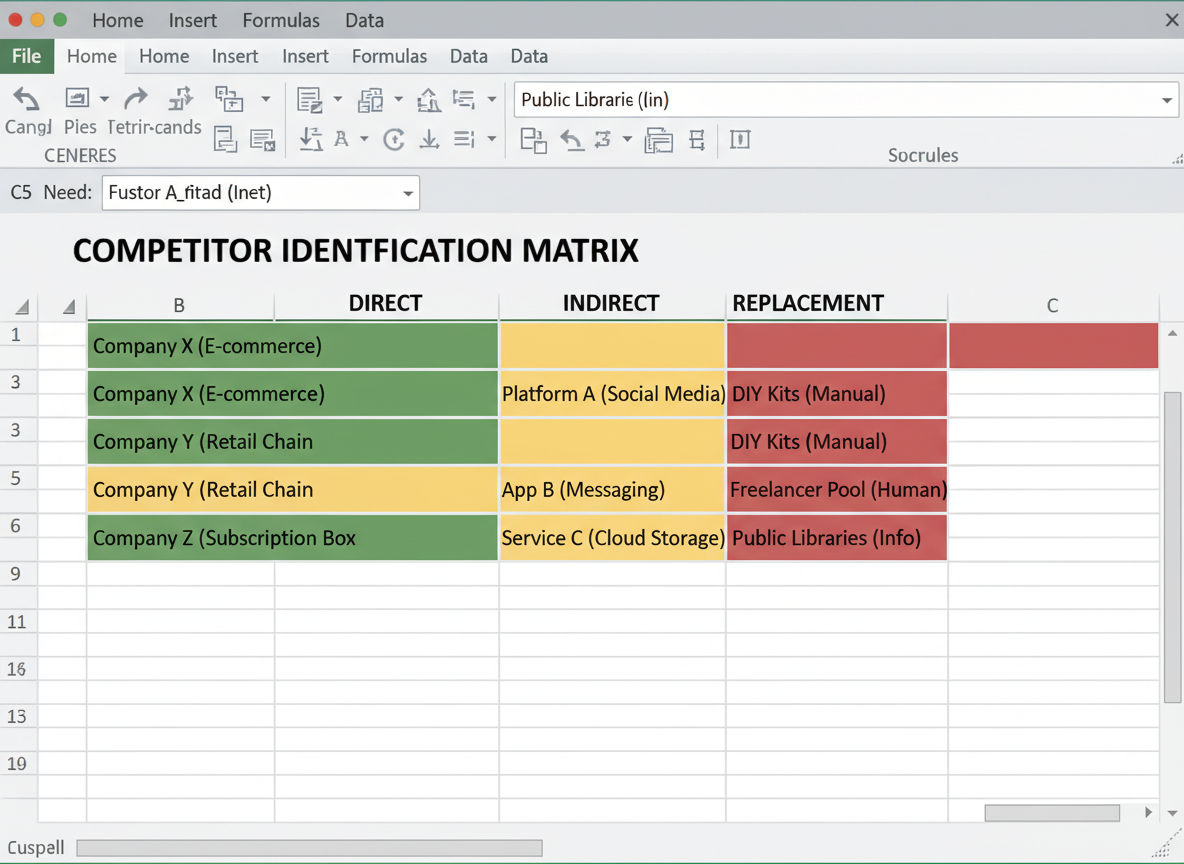Click the Tetrir-cands flow arrow icon
Viewport: 1184px width, 864px height.
[x=180, y=98]
